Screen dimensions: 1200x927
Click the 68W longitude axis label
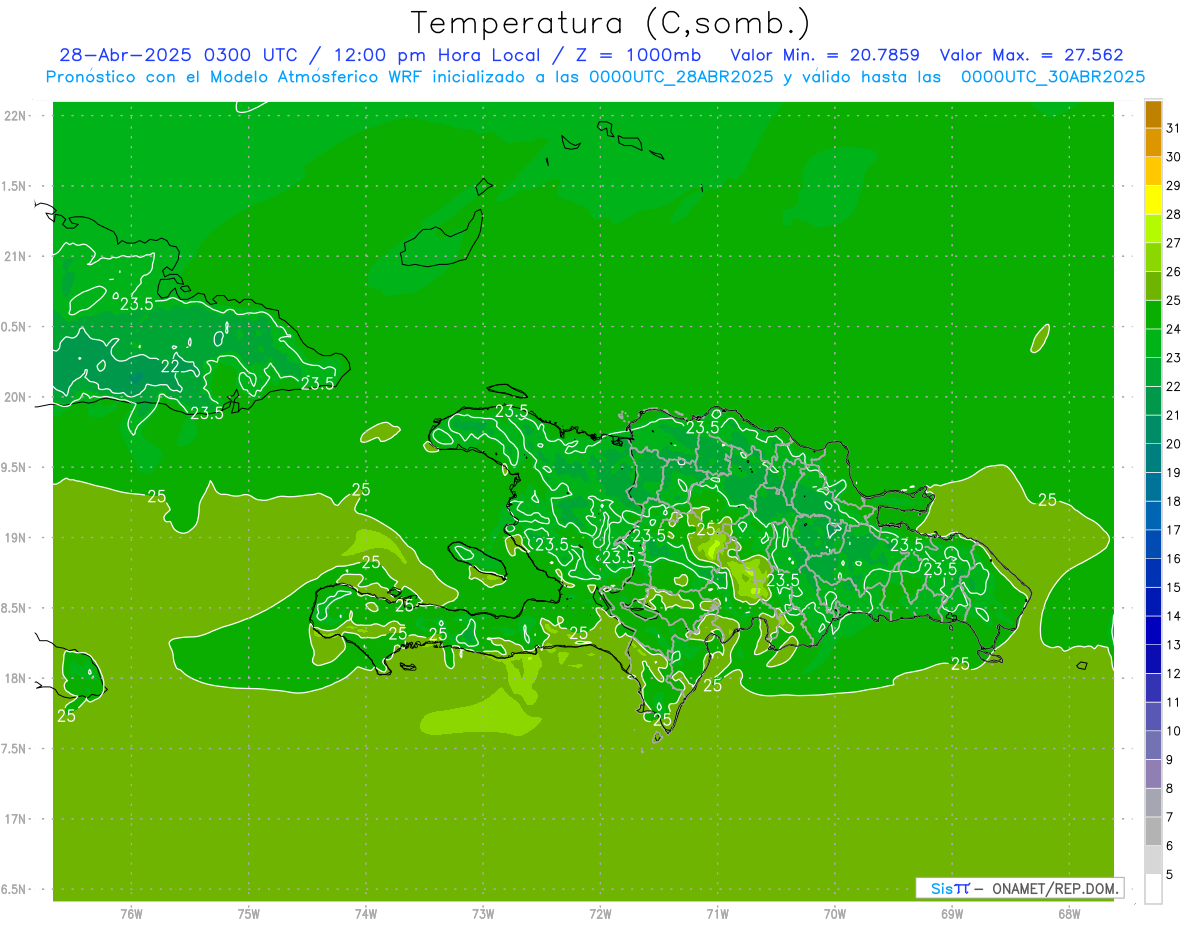pos(1069,914)
